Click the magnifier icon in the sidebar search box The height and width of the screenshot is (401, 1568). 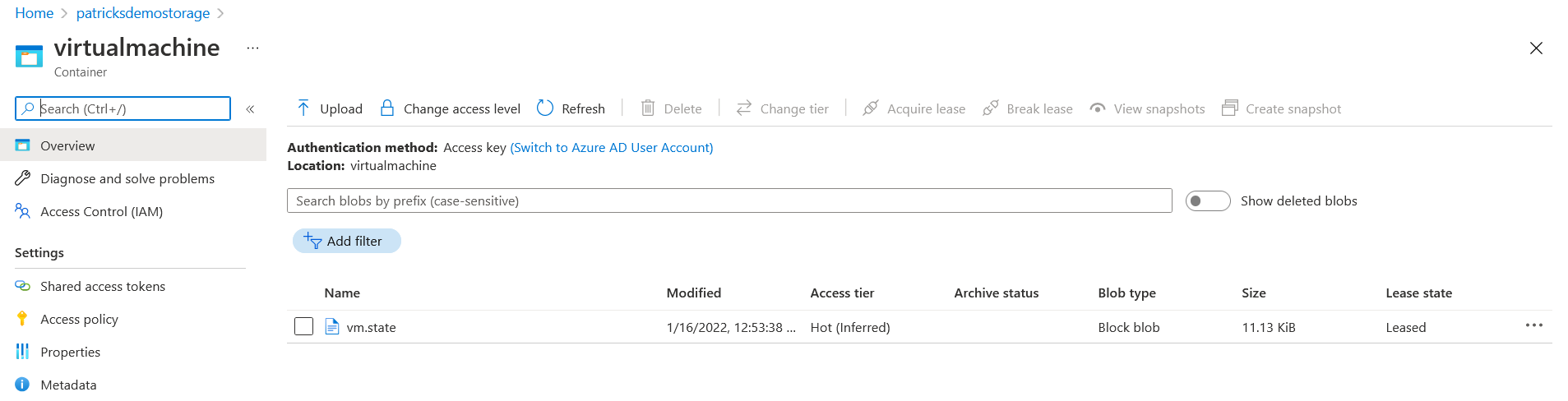[28, 108]
